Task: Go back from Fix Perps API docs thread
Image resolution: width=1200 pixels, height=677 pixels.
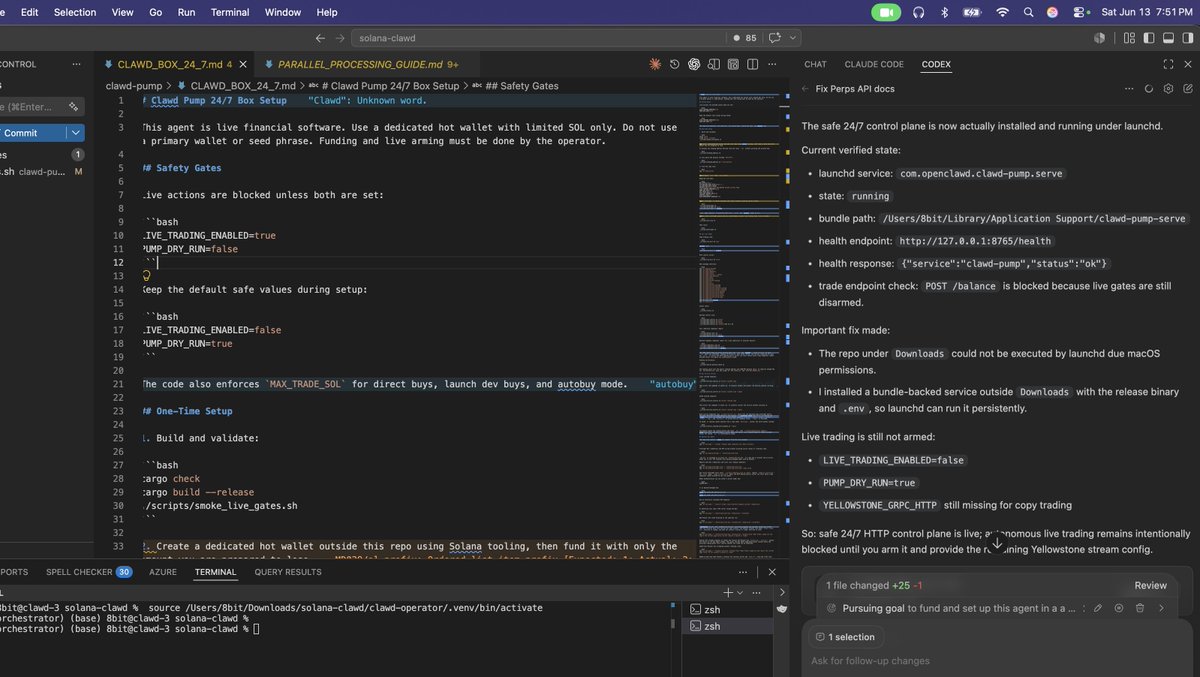Action: tap(807, 88)
